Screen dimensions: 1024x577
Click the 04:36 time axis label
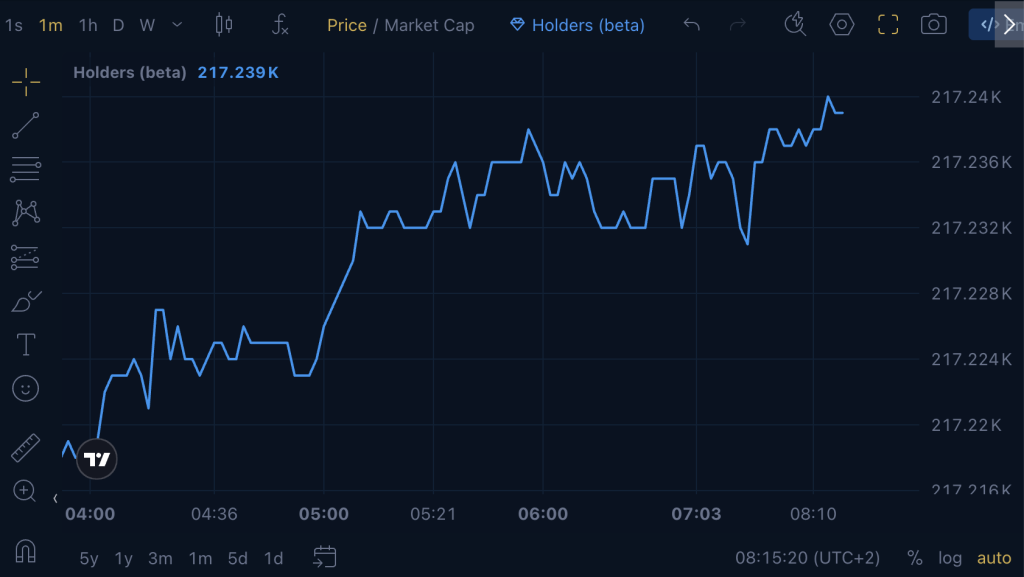214,514
